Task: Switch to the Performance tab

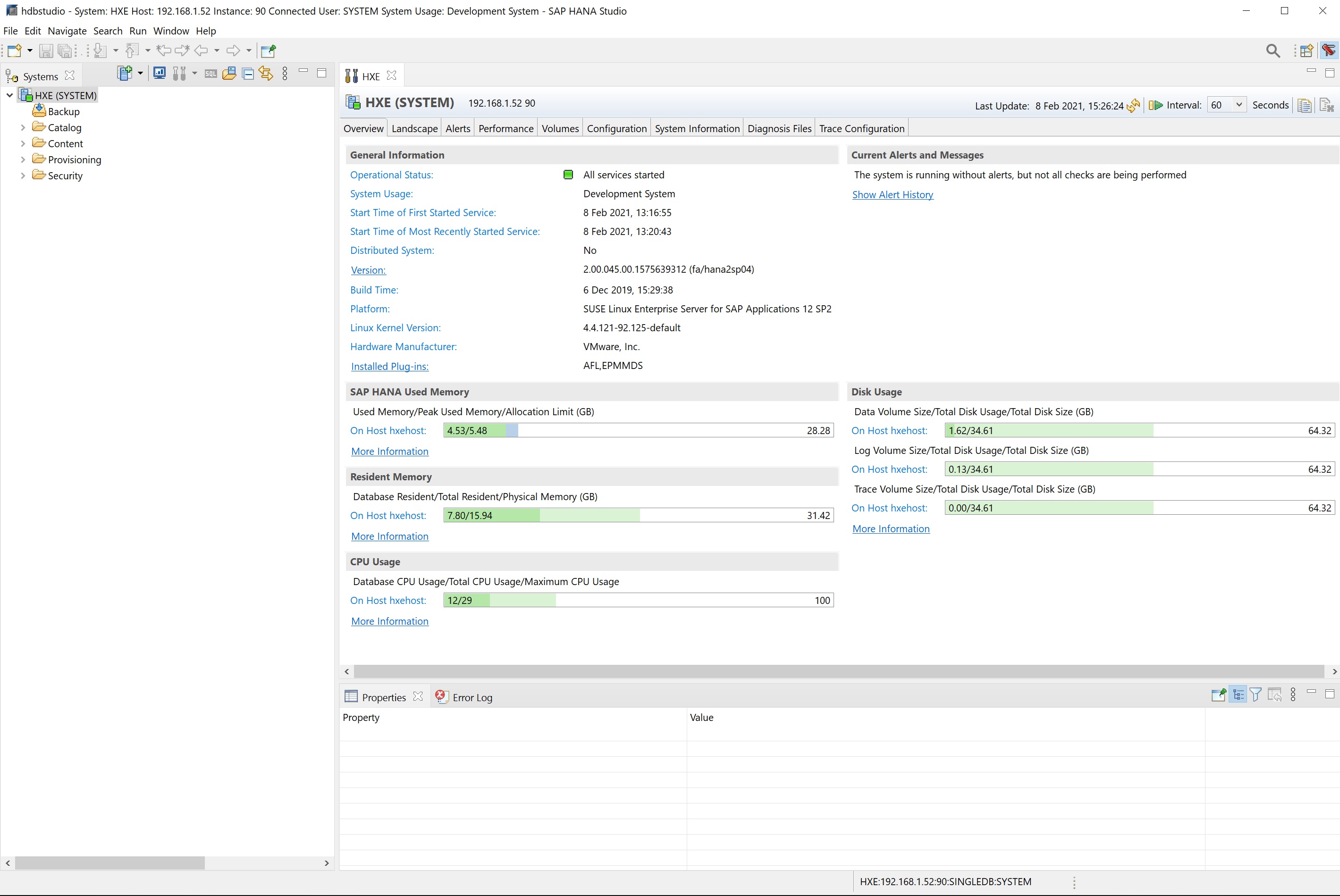Action: [506, 128]
